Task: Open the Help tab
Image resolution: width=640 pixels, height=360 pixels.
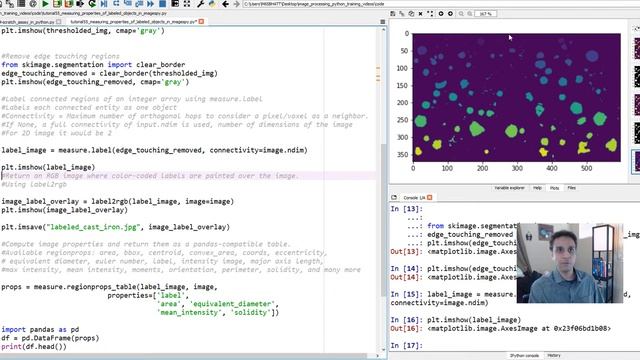Action: pos(537,188)
